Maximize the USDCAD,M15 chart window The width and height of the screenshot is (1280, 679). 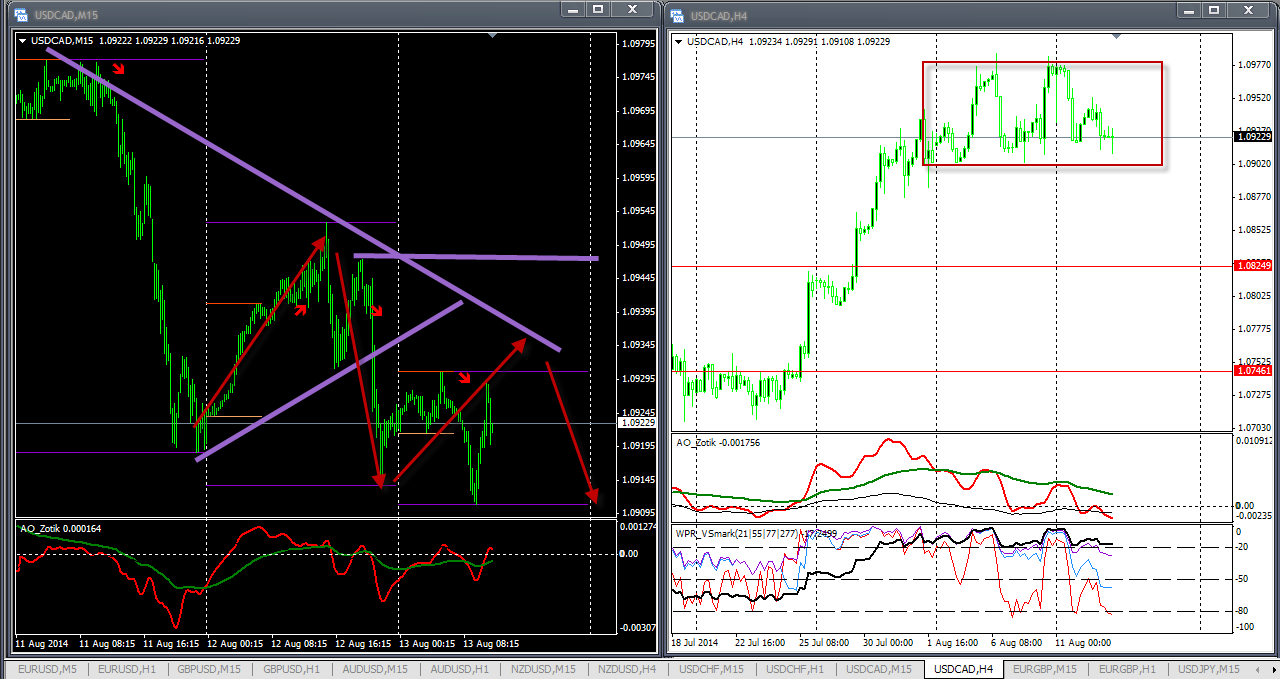598,9
